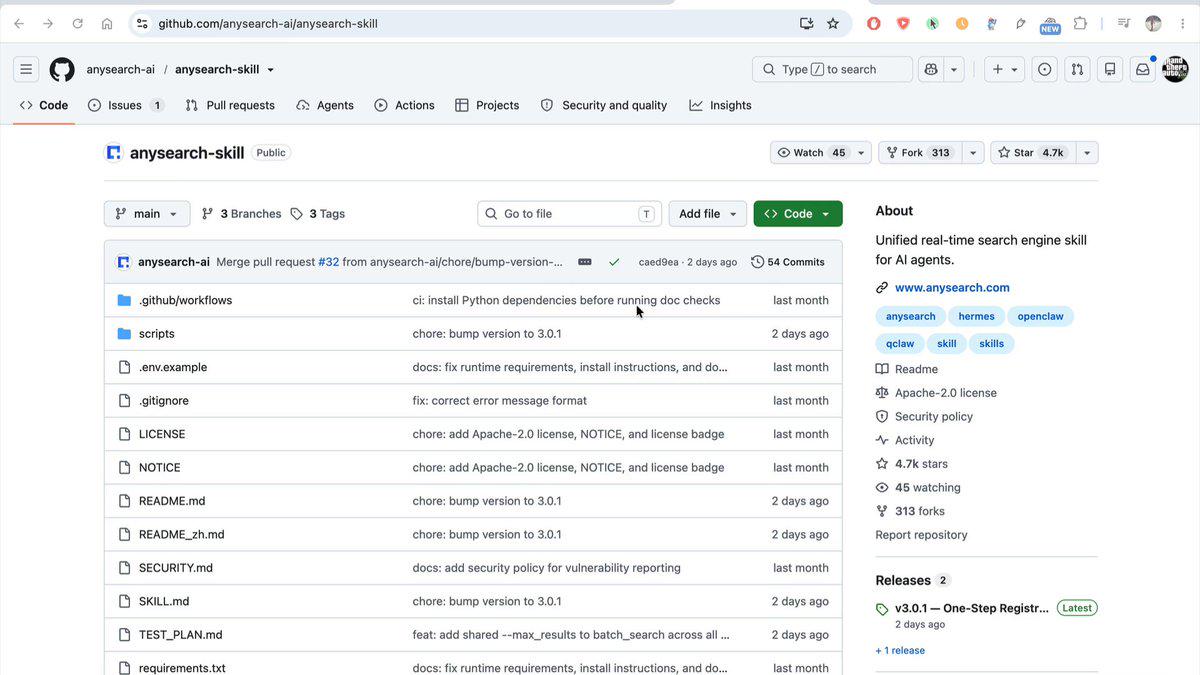This screenshot has width=1200, height=675.
Task: Click the green check commit status icon
Action: [614, 262]
